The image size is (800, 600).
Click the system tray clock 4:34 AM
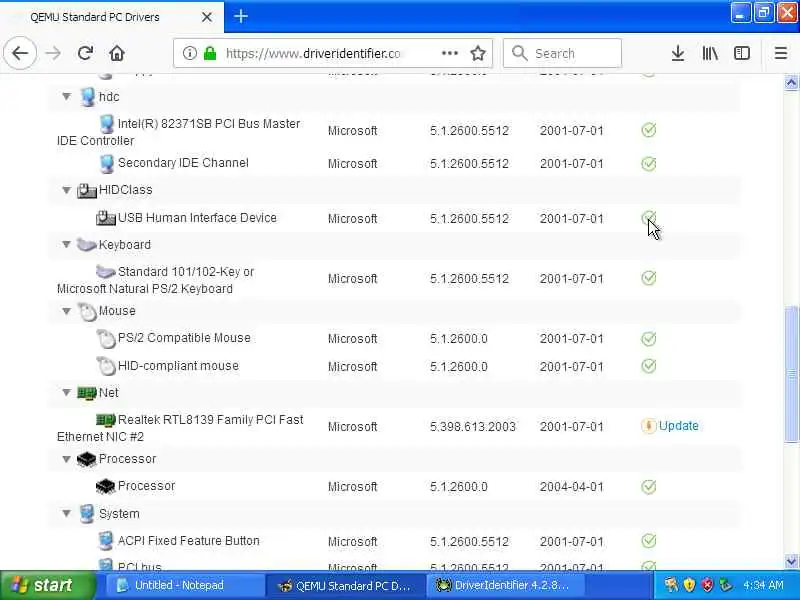[763, 585]
